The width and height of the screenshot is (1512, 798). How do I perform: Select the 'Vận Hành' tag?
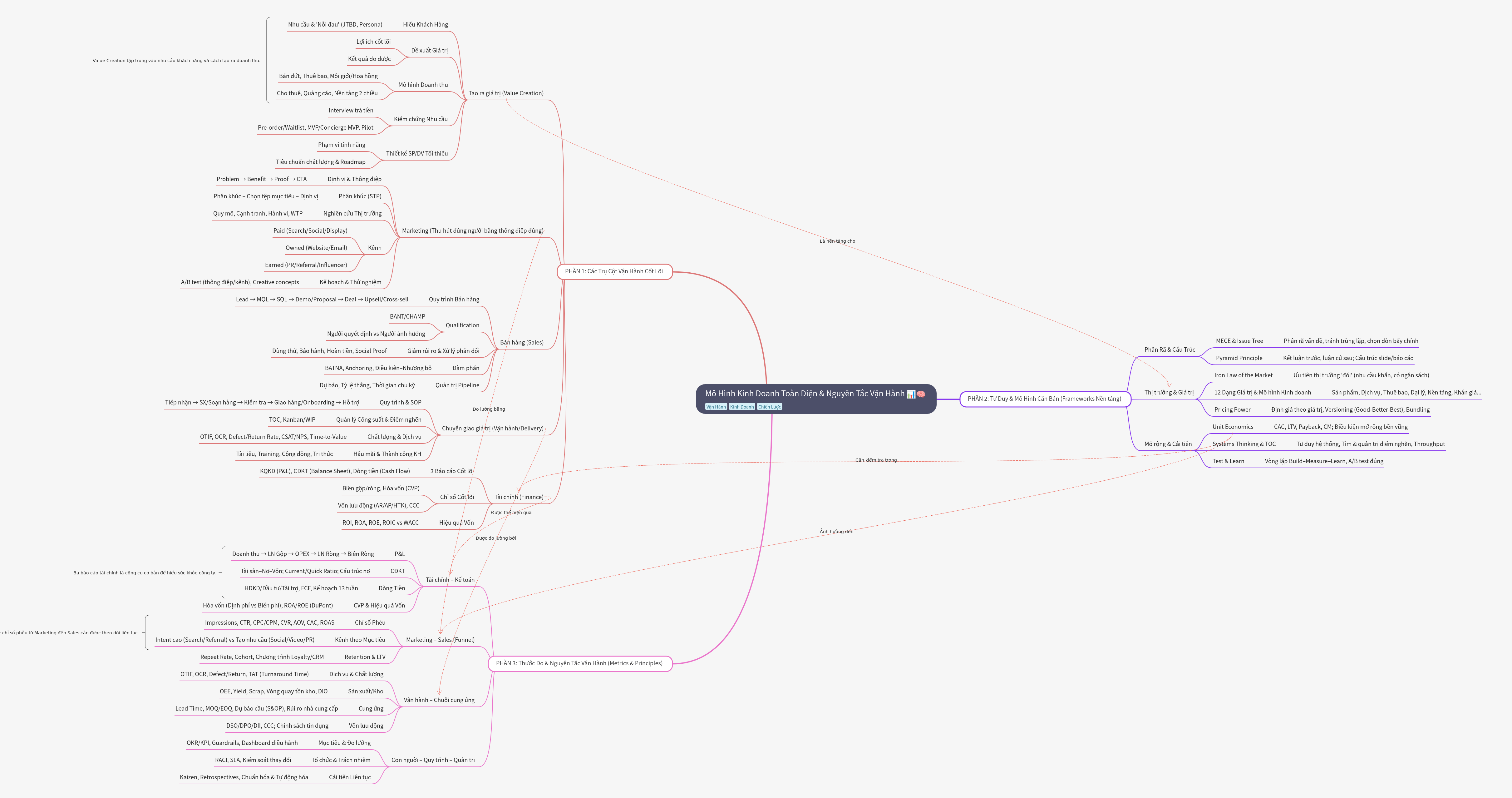coord(716,407)
